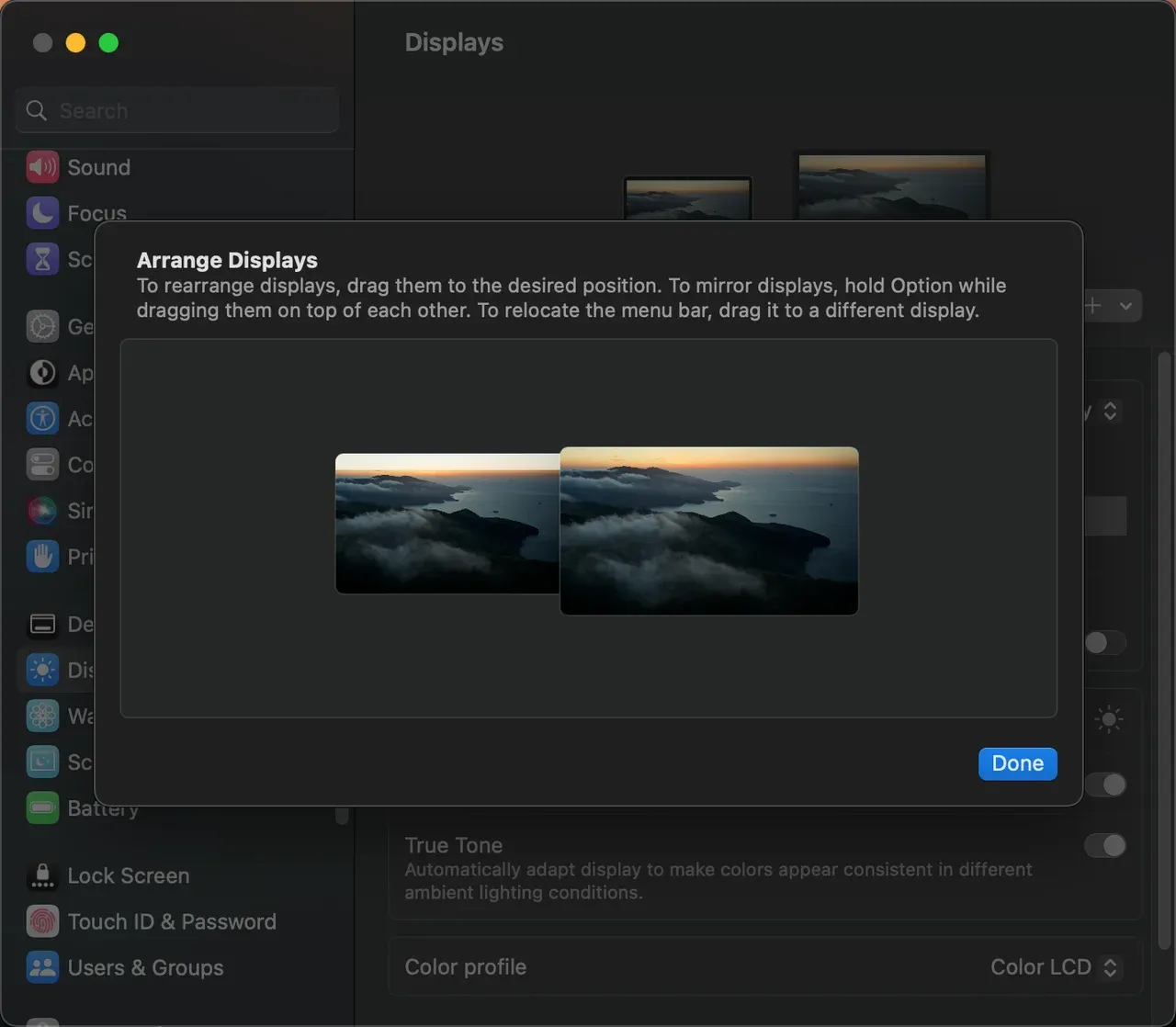Toggle the switch above the brightness slider
1176x1027 pixels.
[x=1105, y=642]
